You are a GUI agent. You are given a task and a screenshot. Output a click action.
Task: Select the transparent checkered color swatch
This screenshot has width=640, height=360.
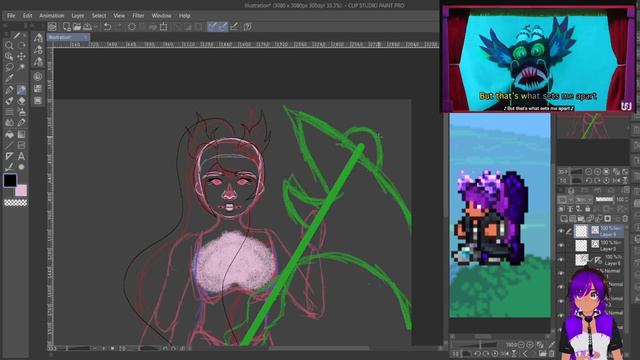[16, 202]
